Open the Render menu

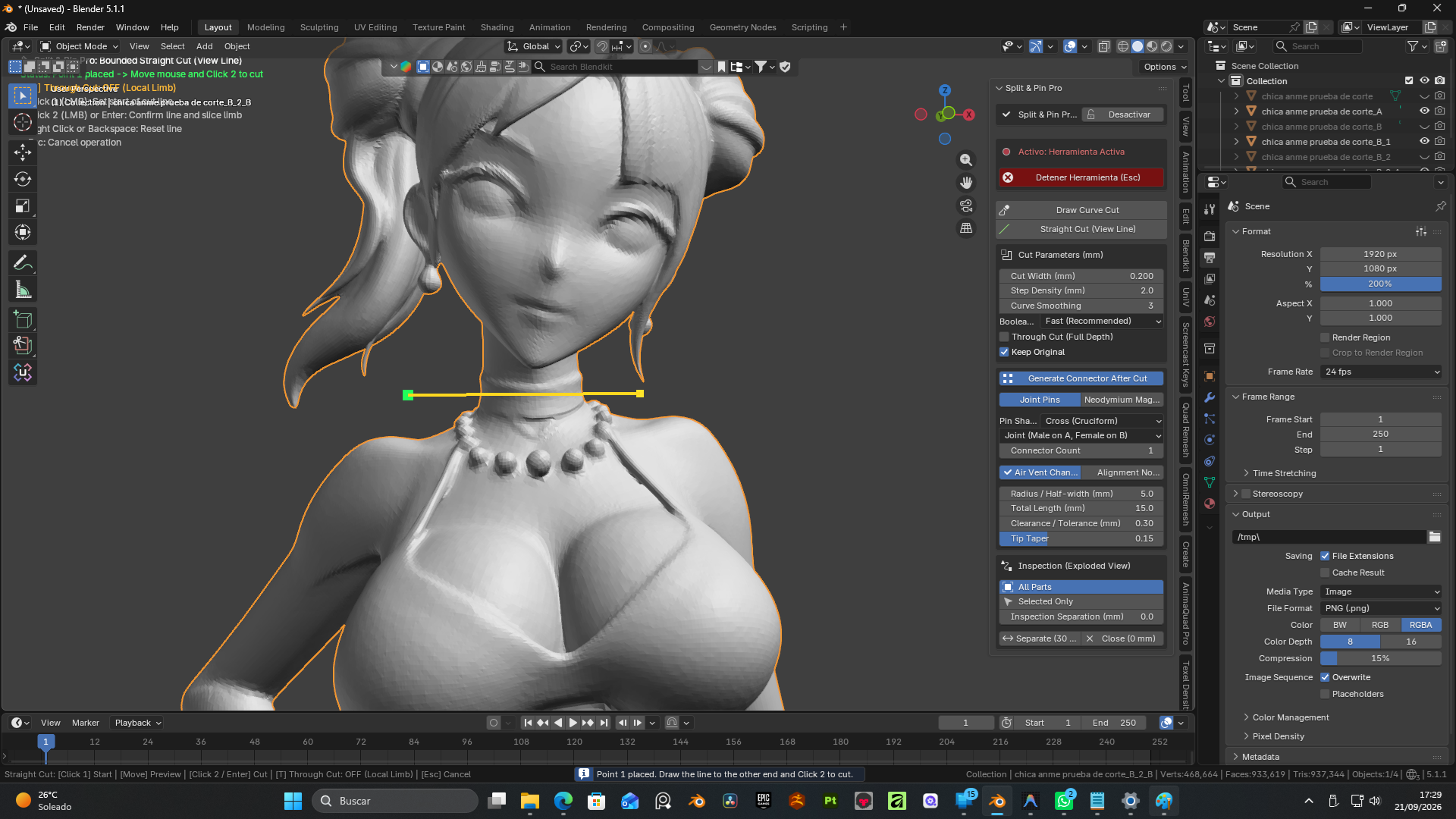click(90, 27)
